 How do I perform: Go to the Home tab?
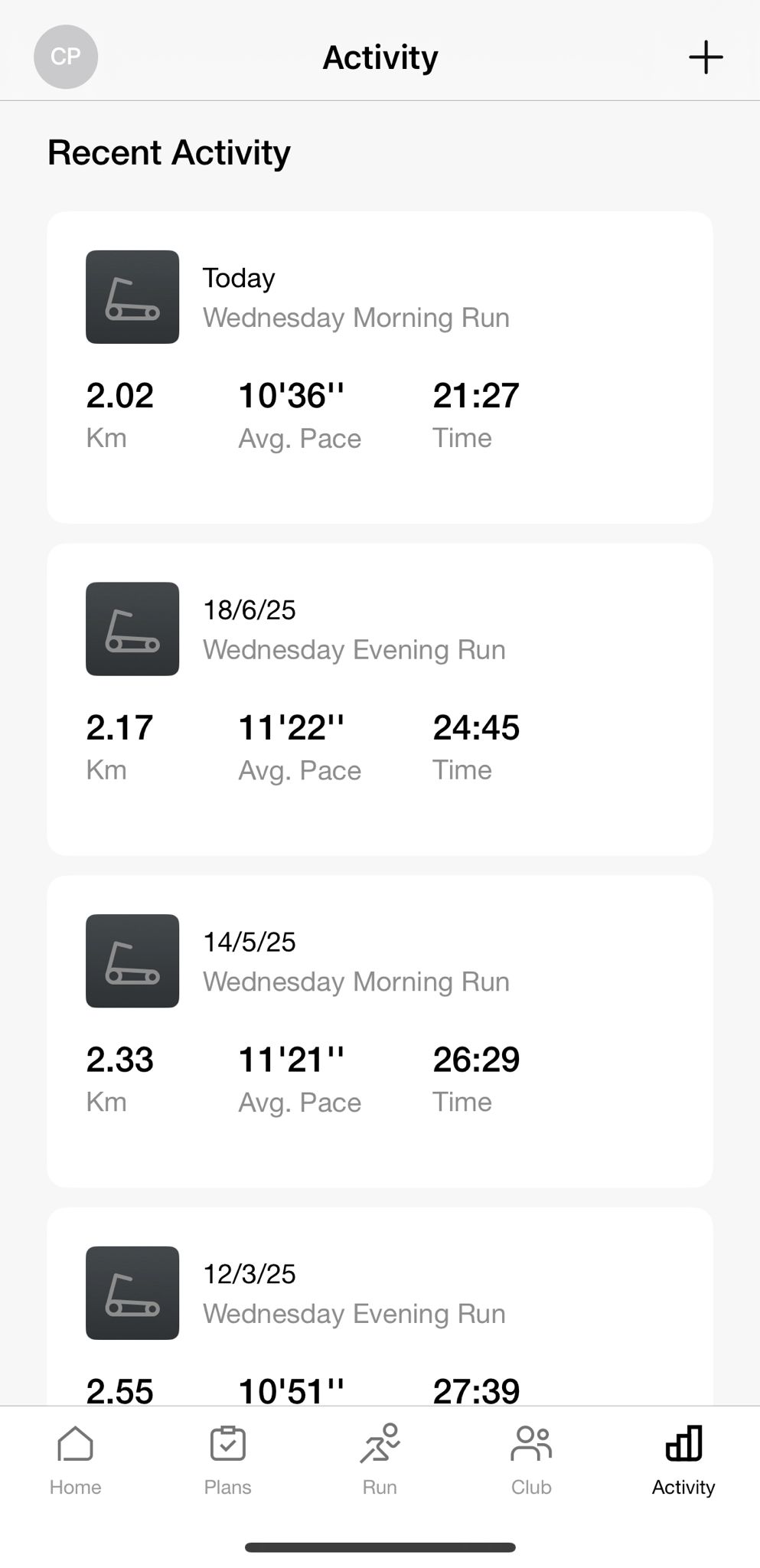coord(75,1459)
